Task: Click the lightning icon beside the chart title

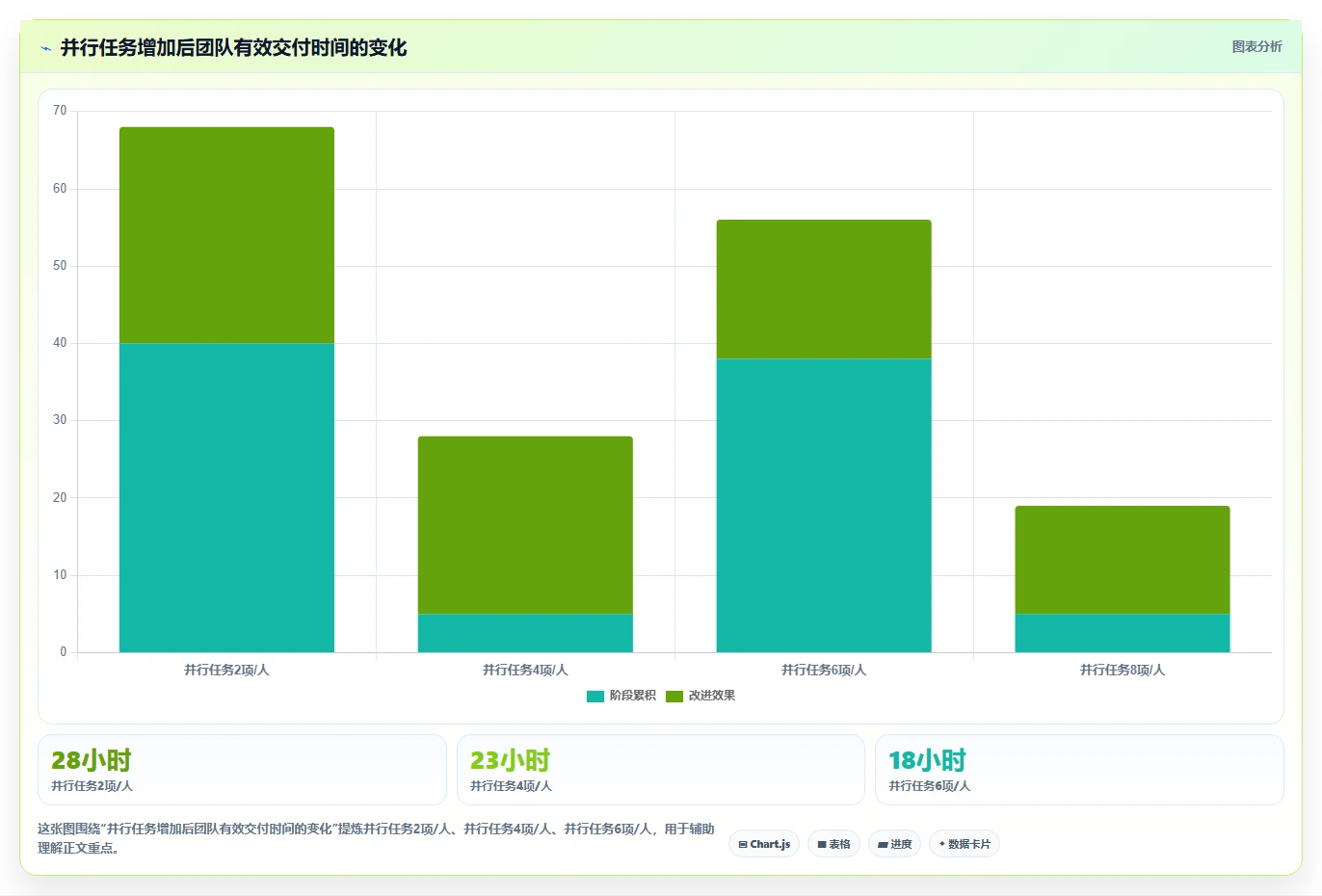Action: tap(45, 48)
